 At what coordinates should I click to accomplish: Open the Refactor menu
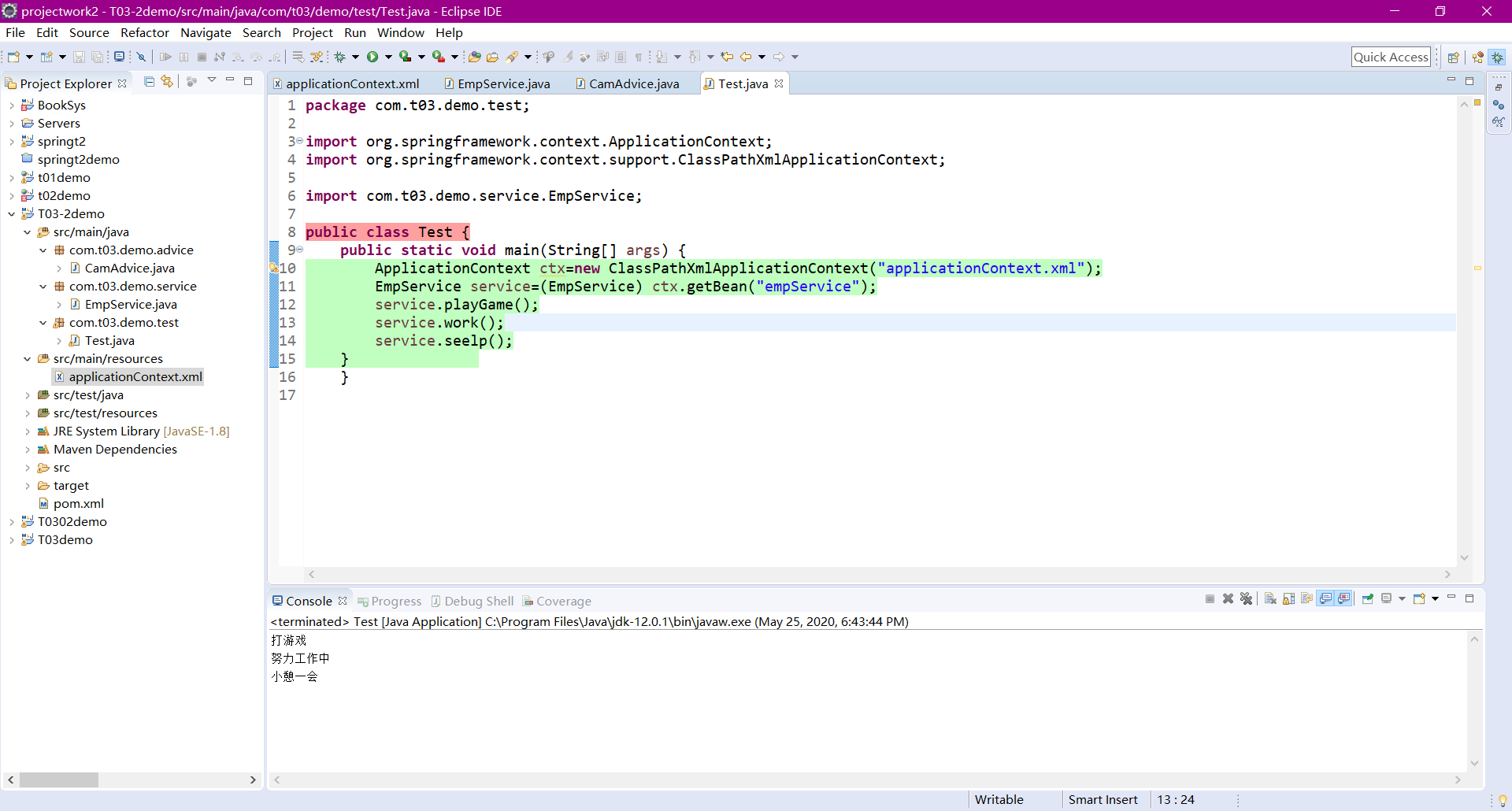click(x=145, y=32)
